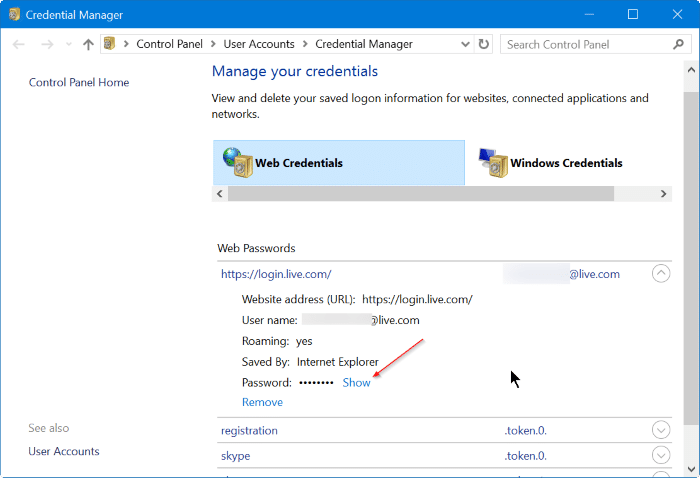This screenshot has width=700, height=478.
Task: Click the 'Manage your credentials' heading
Action: pos(295,71)
